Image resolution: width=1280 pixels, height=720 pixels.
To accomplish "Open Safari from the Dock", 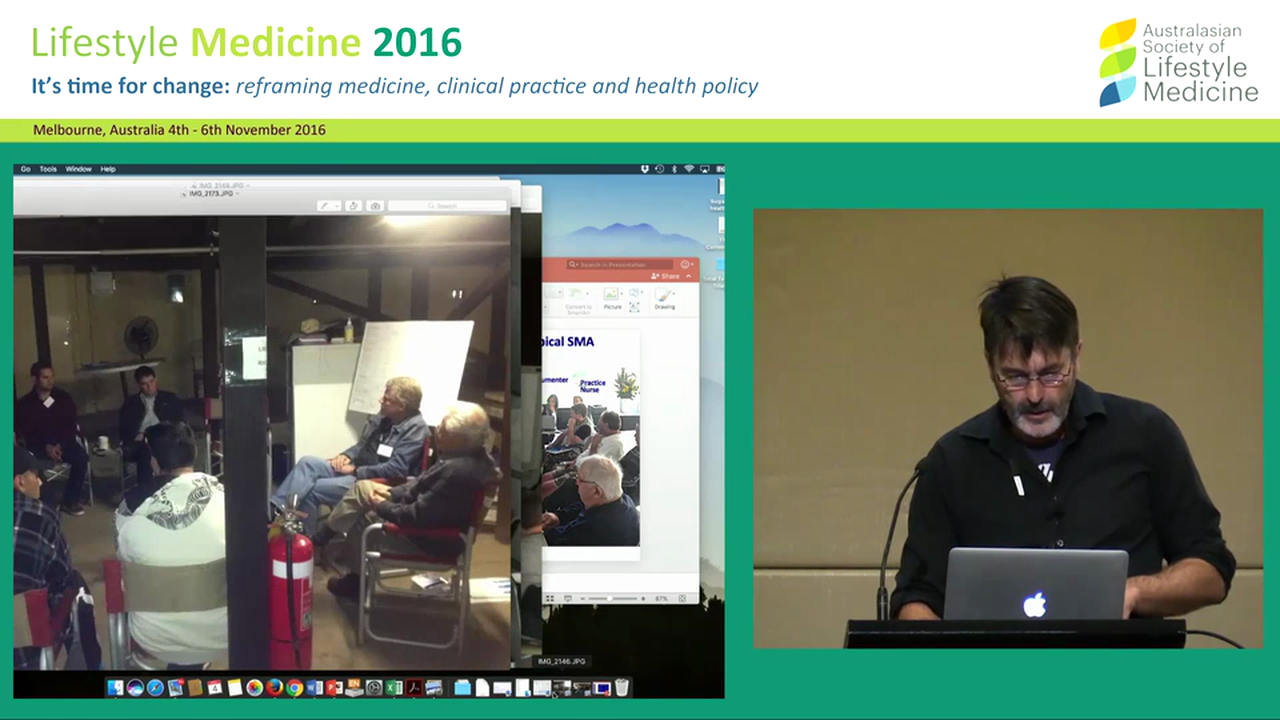I will [x=155, y=688].
